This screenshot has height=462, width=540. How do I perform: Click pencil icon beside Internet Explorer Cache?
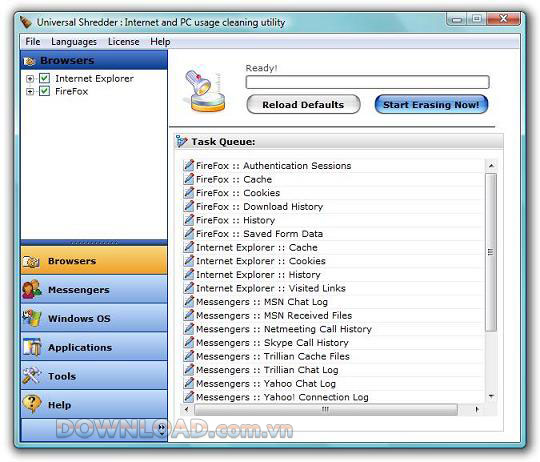coord(189,247)
